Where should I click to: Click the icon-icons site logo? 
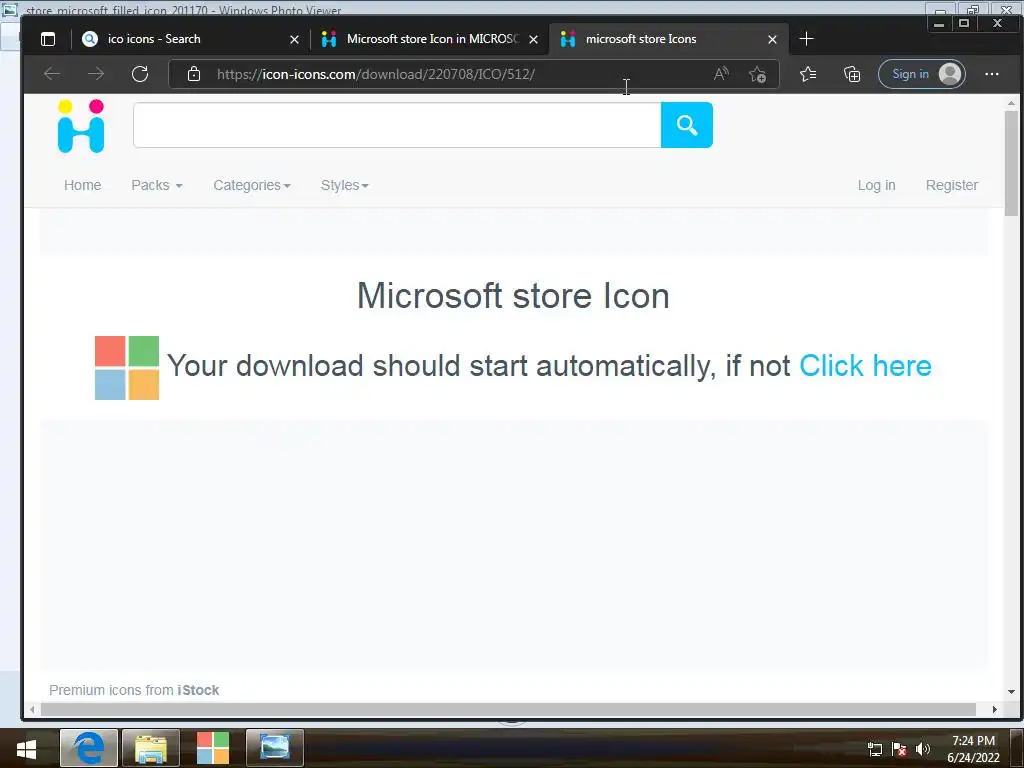tap(81, 126)
